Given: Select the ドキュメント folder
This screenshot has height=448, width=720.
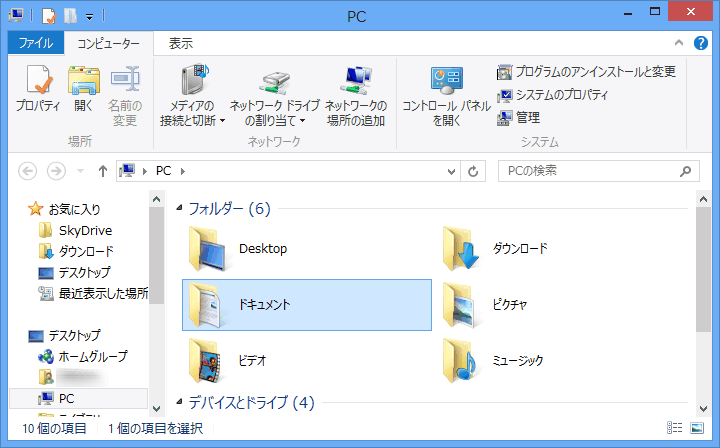Looking at the screenshot, I should point(307,305).
